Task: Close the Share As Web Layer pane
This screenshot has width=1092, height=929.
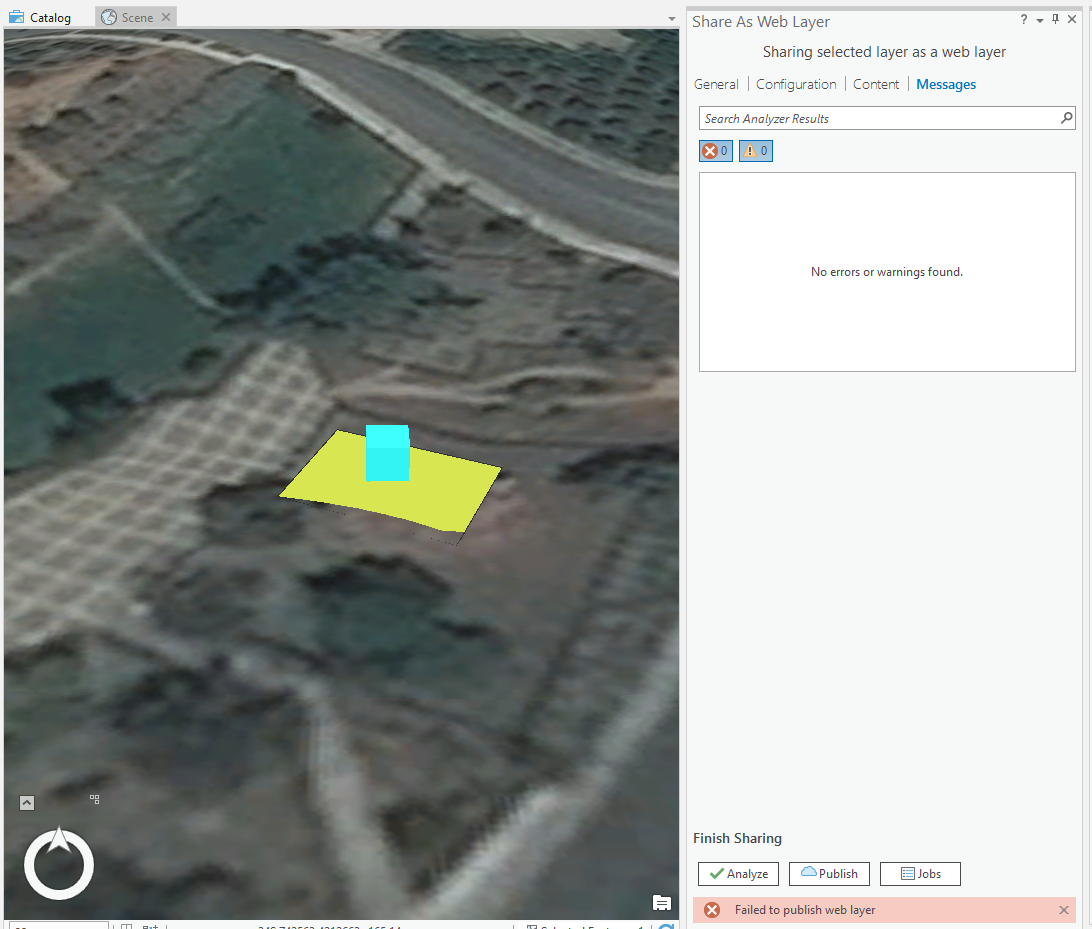Action: [1072, 19]
